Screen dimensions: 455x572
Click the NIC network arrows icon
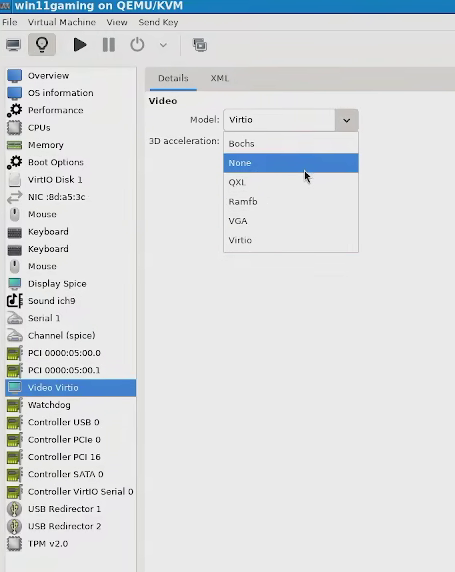(x=15, y=197)
